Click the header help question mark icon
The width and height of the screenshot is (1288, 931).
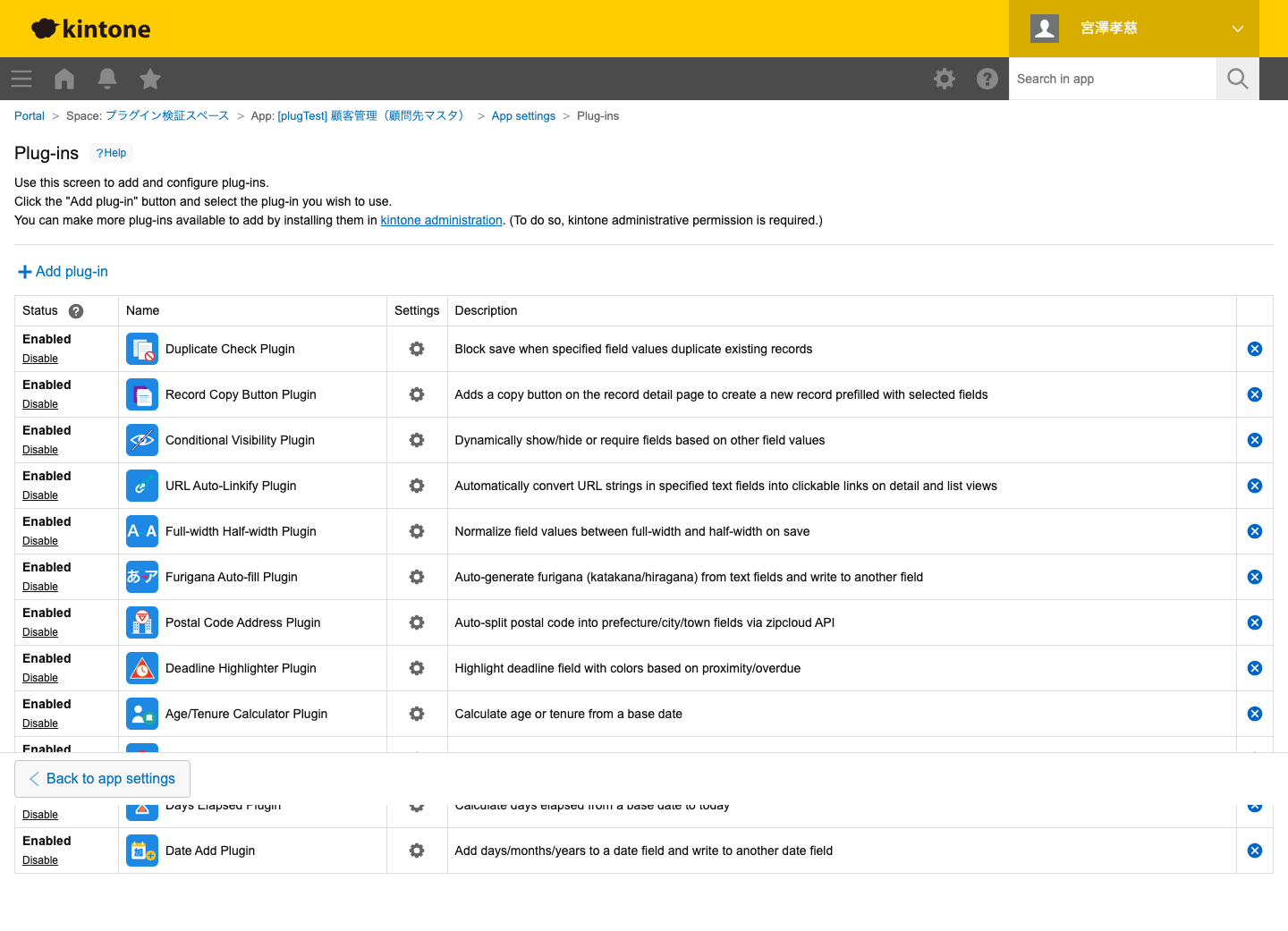pyautogui.click(x=987, y=79)
